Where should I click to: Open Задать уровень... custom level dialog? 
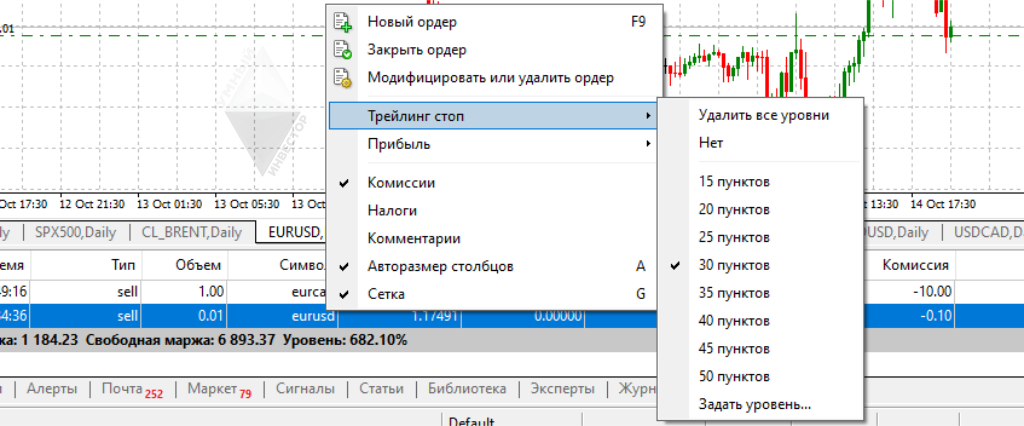(755, 405)
